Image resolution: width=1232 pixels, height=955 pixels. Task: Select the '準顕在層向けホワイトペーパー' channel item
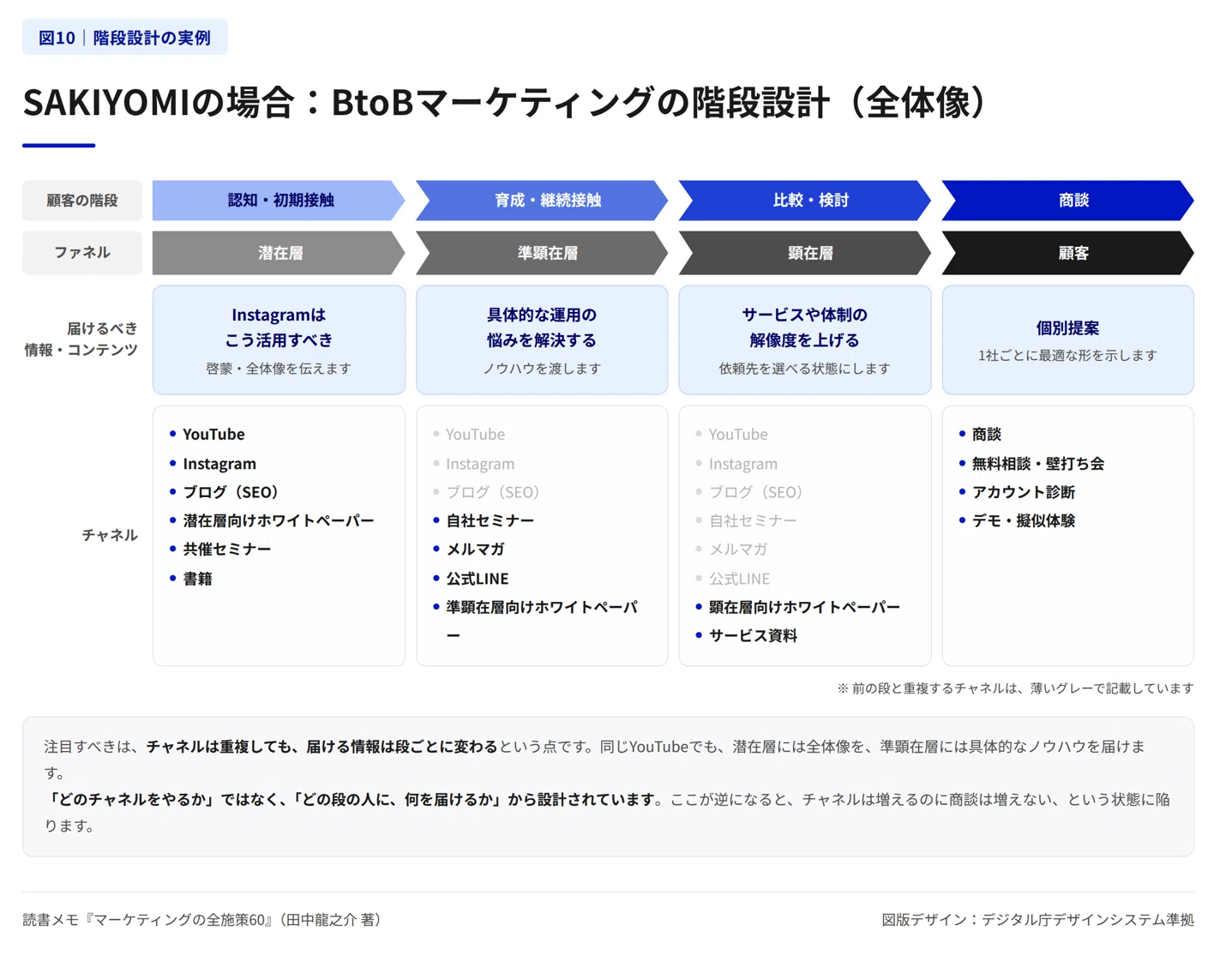click(542, 621)
